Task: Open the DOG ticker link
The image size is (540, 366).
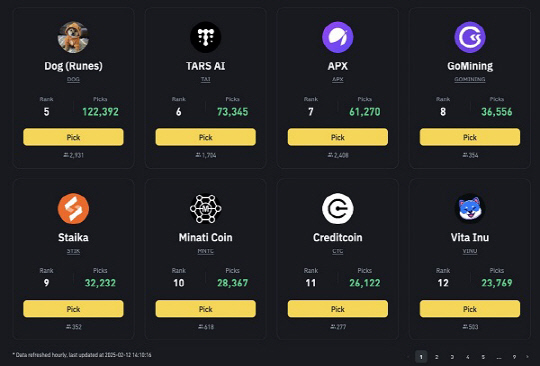Action: (x=73, y=80)
